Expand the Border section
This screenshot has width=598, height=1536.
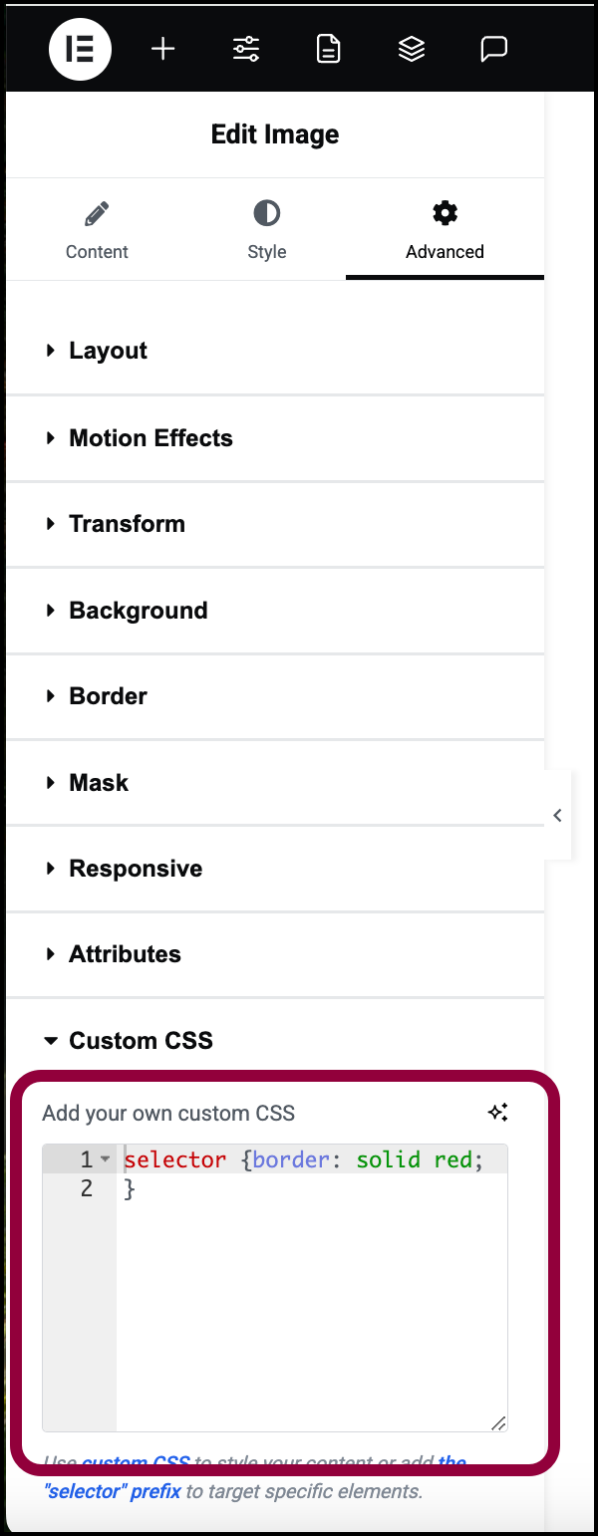click(x=107, y=696)
